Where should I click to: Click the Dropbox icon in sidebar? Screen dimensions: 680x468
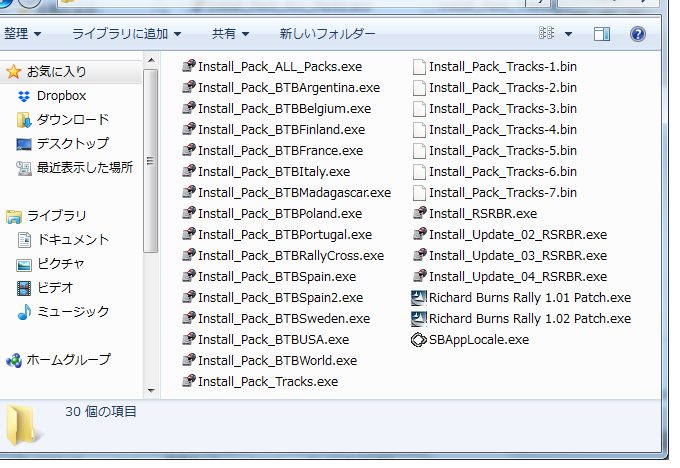click(x=25, y=96)
